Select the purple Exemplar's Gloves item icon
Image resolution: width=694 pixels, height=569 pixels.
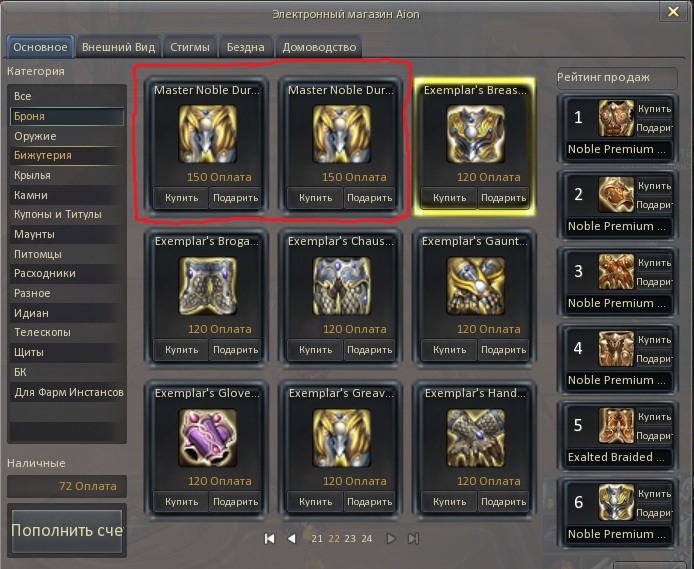coord(208,438)
